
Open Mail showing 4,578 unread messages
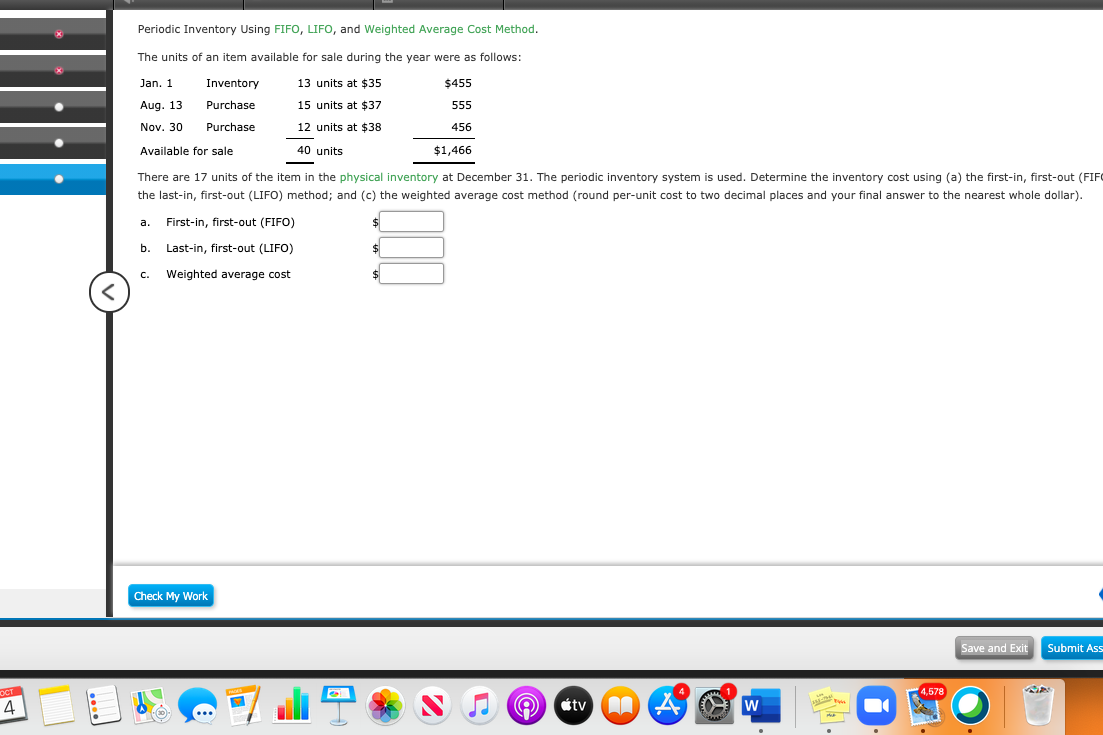[922, 706]
